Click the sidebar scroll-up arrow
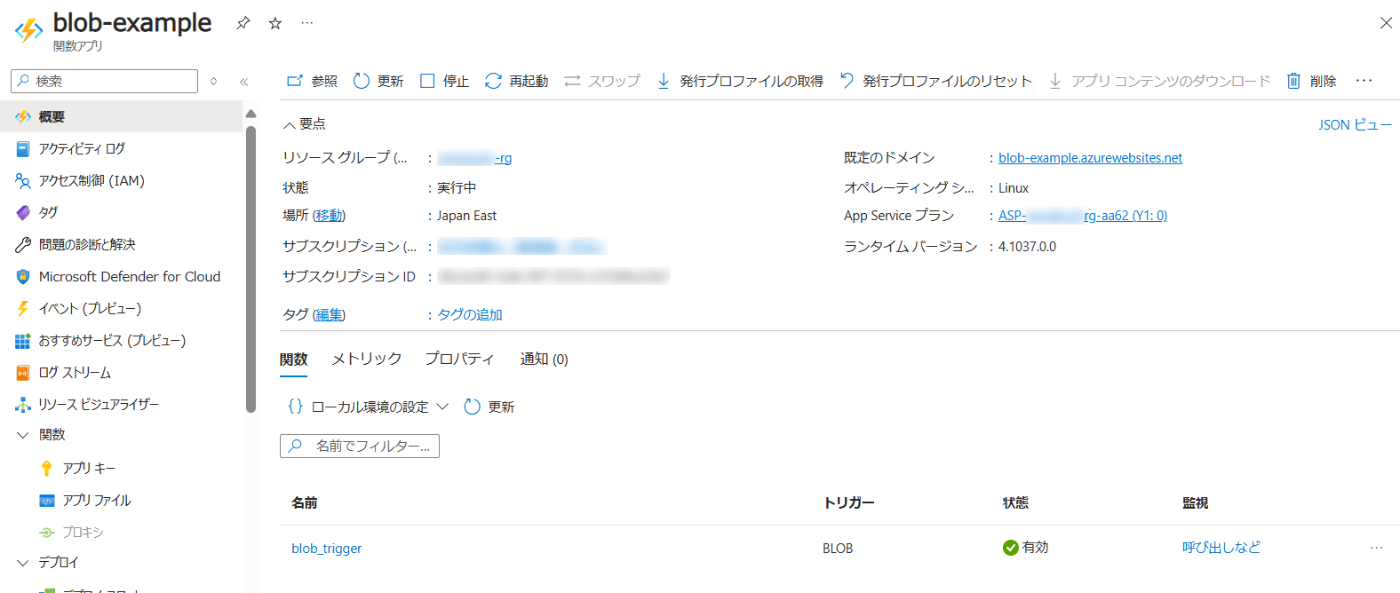This screenshot has width=1400, height=593. [251, 112]
